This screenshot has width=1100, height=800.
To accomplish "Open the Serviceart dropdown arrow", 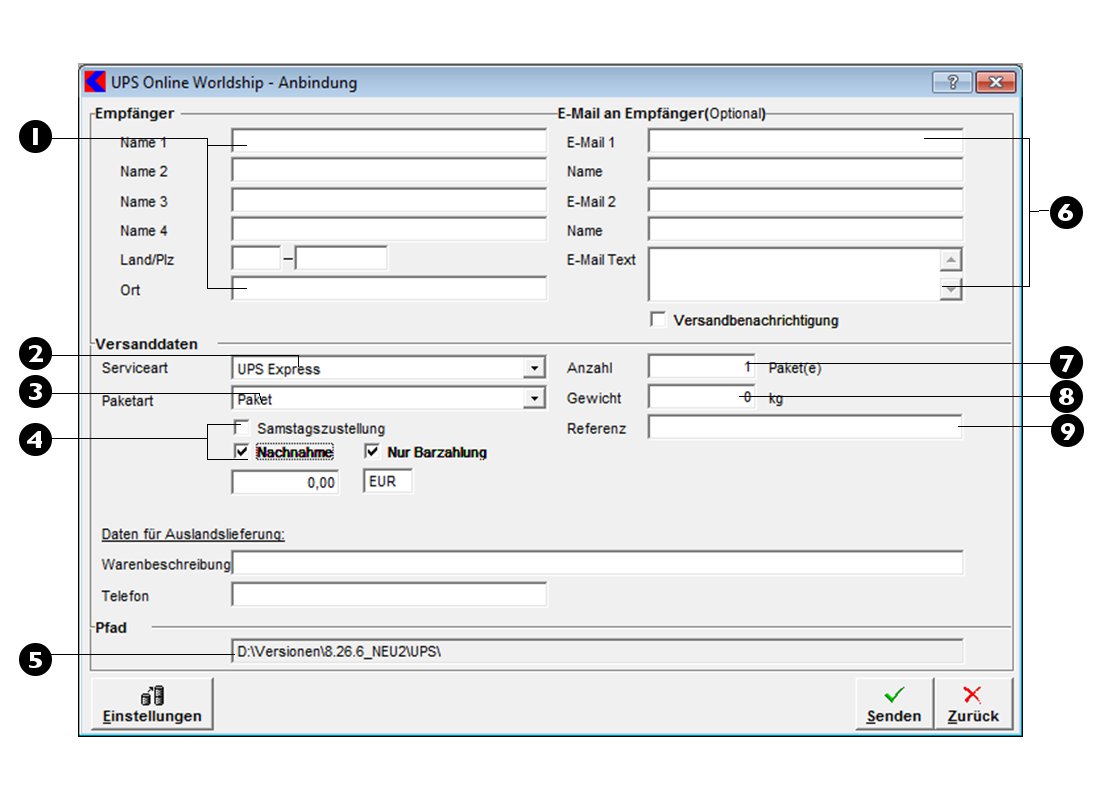I will click(x=534, y=368).
